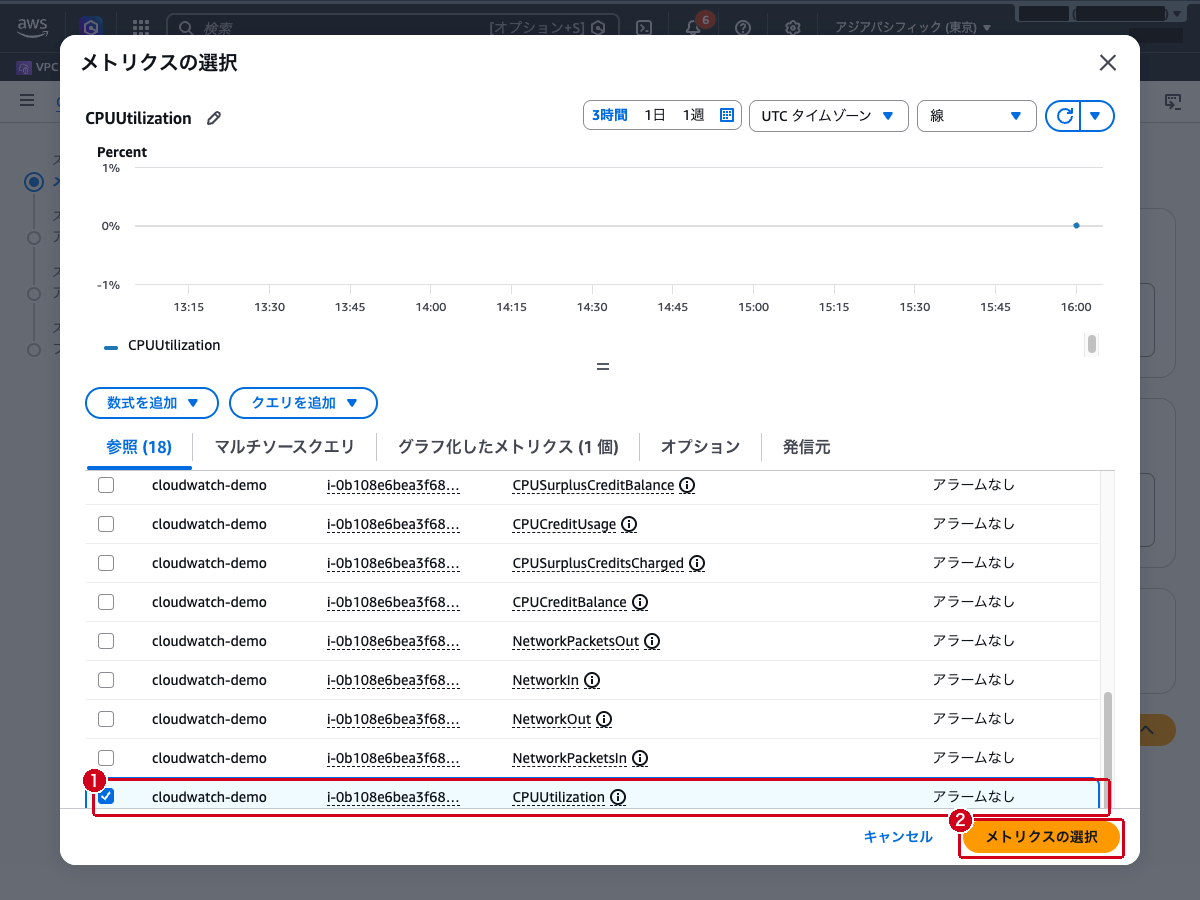Click the キャンセル link
The height and width of the screenshot is (900, 1200).
click(898, 837)
